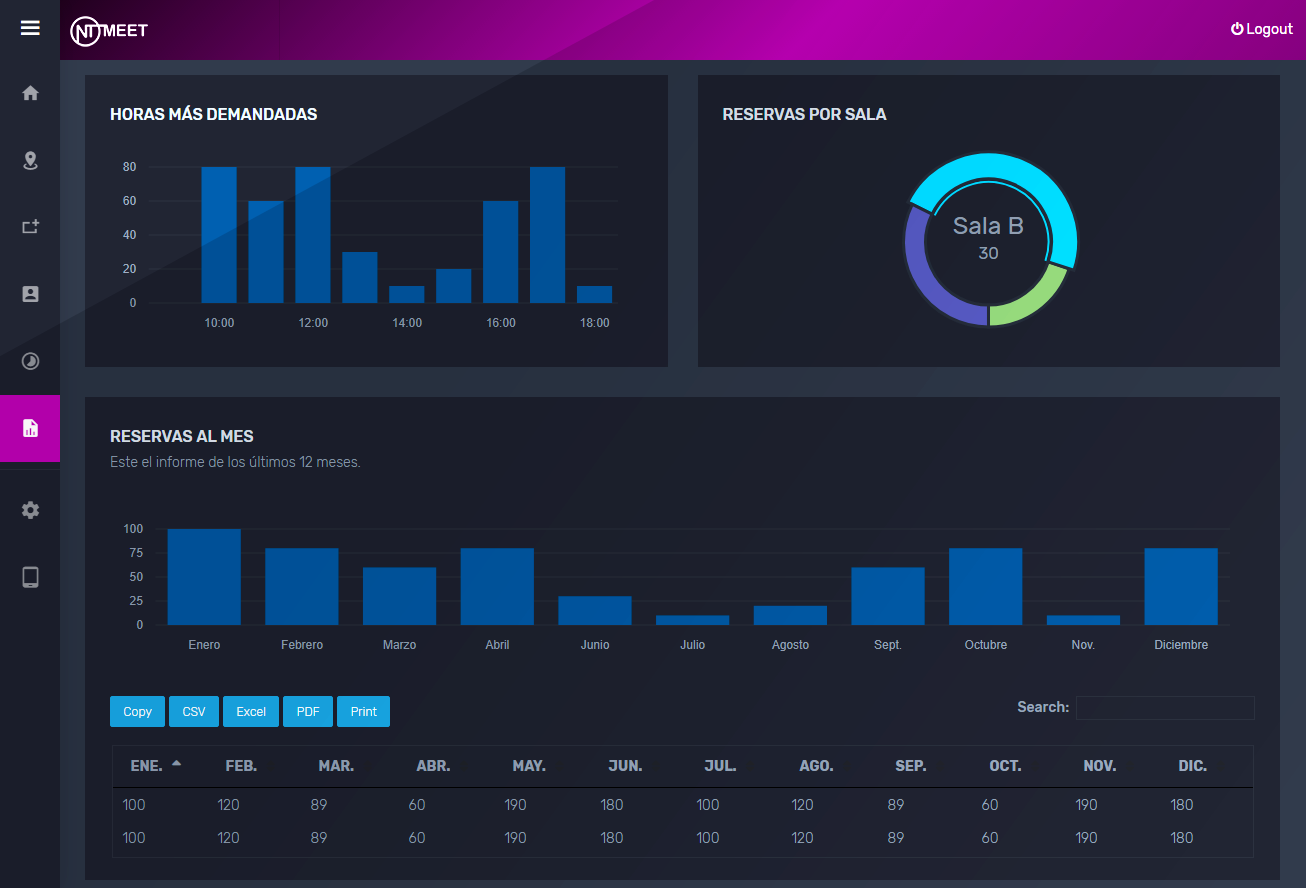Open the location pin section
1306x888 pixels.
30,161
